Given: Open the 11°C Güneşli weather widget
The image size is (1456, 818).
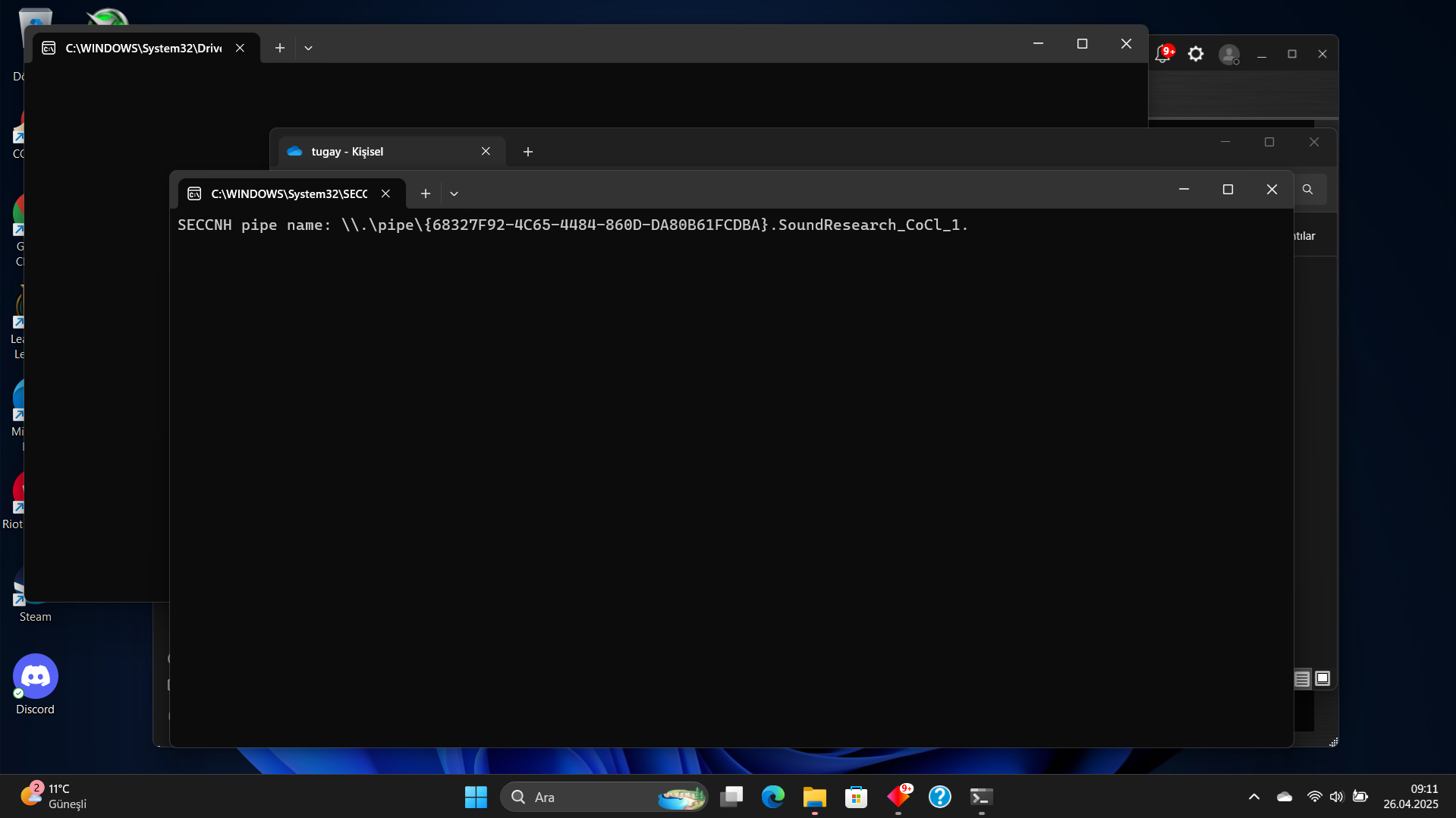Looking at the screenshot, I should (53, 796).
